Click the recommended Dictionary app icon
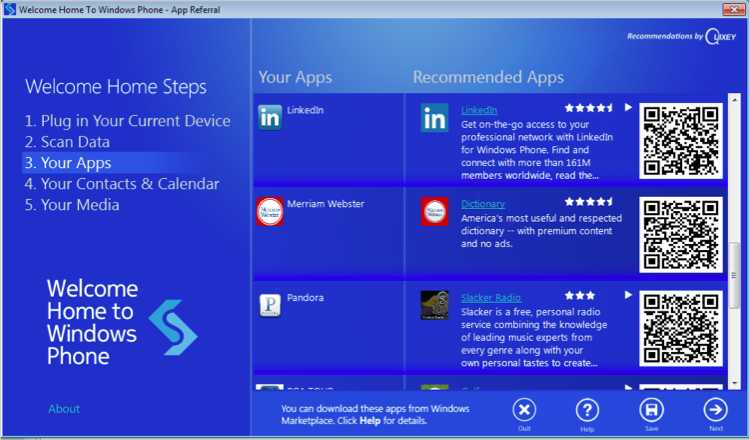Viewport: 750px width, 440px height. point(434,211)
